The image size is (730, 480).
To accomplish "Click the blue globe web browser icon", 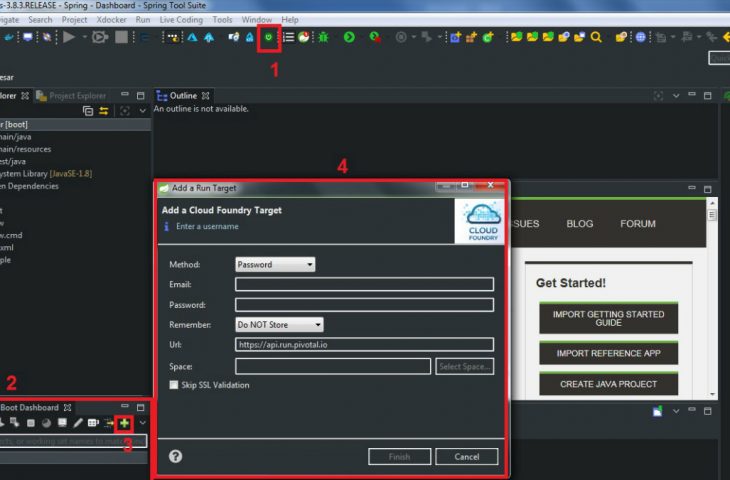I will coord(641,37).
